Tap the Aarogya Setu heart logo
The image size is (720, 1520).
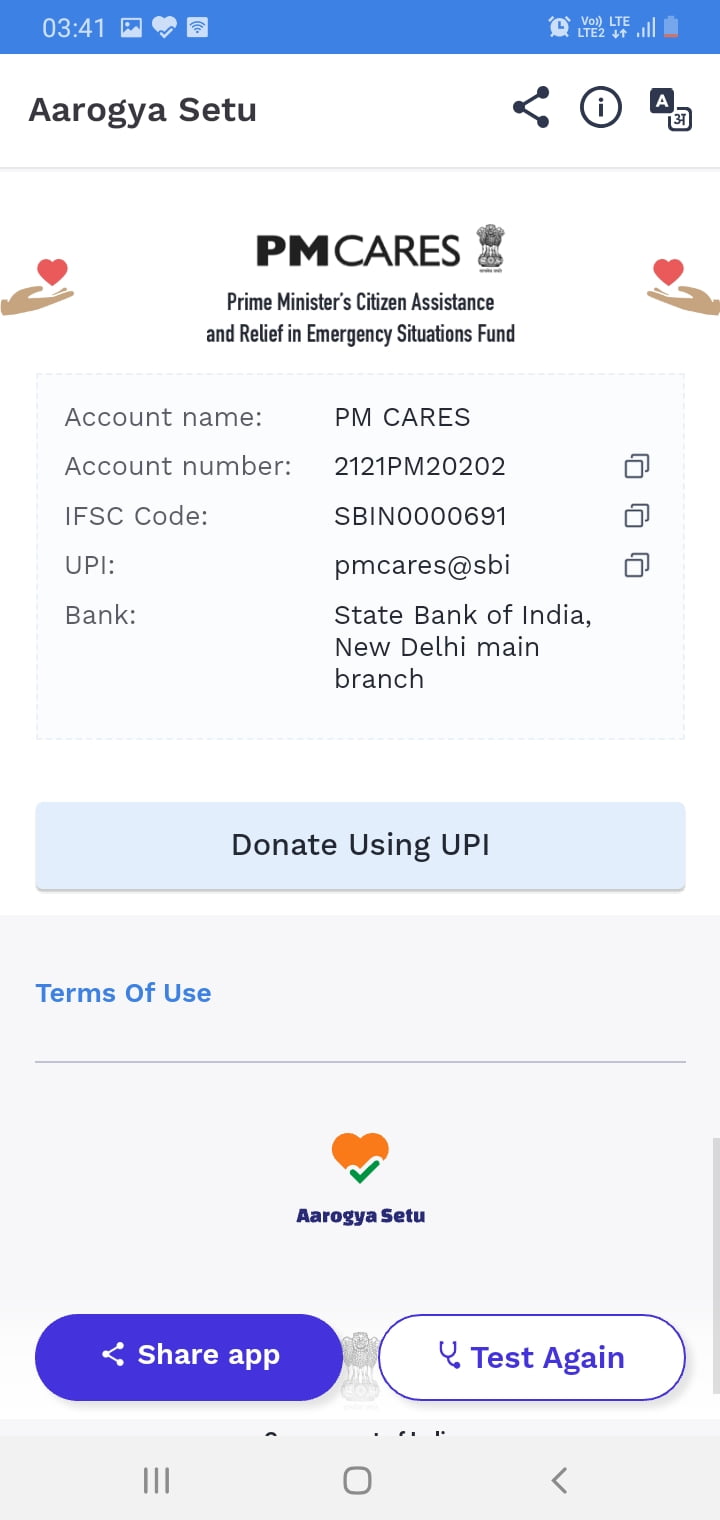[360, 1160]
